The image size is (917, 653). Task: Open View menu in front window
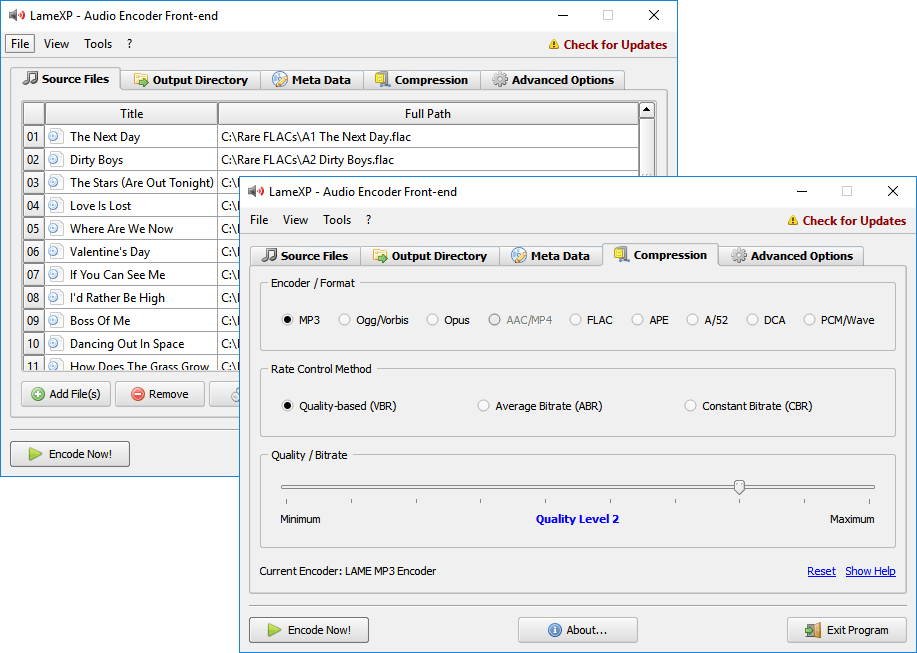295,220
